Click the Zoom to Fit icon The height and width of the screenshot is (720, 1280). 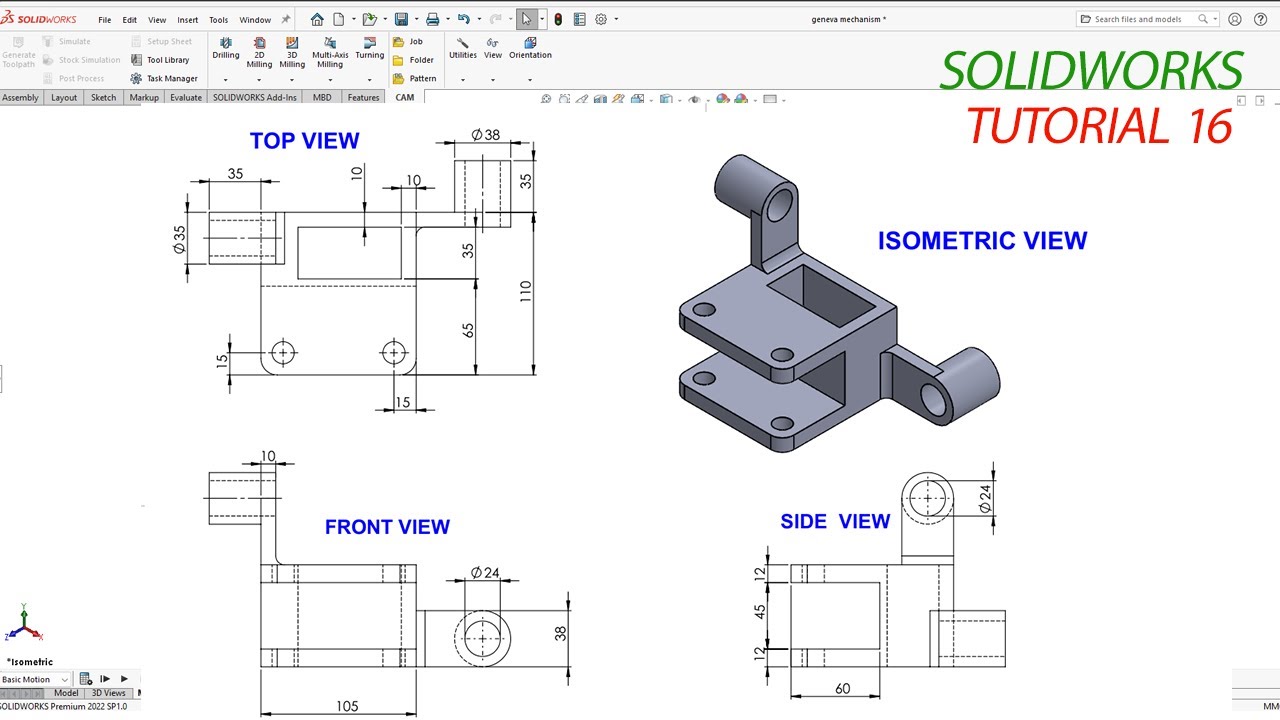tap(546, 99)
